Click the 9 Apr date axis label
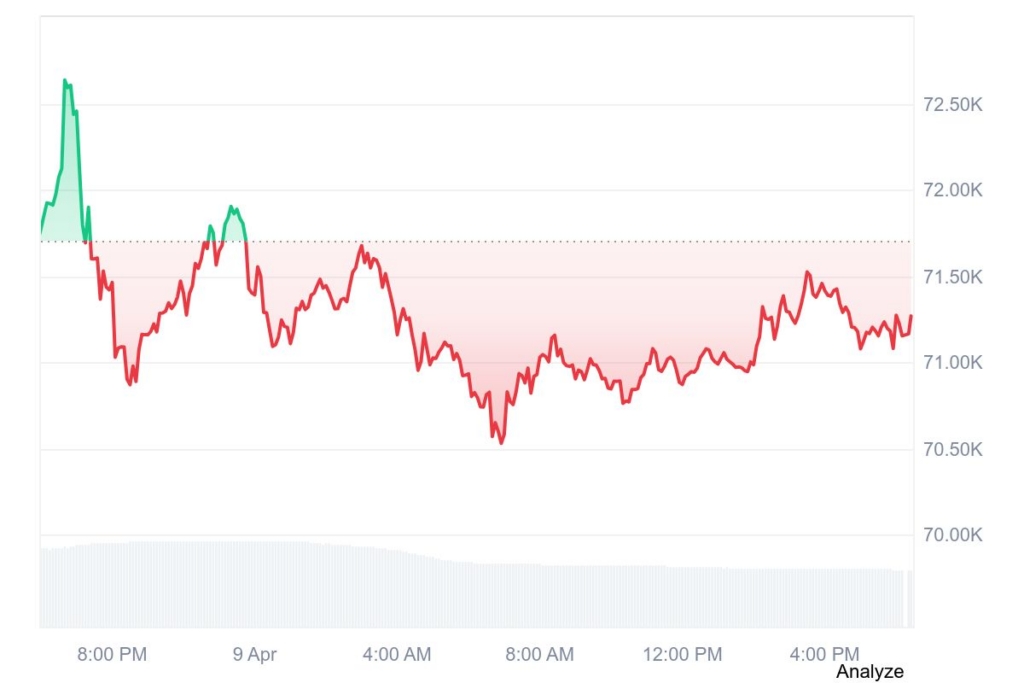Screen dimensions: 1024x683 [254, 654]
